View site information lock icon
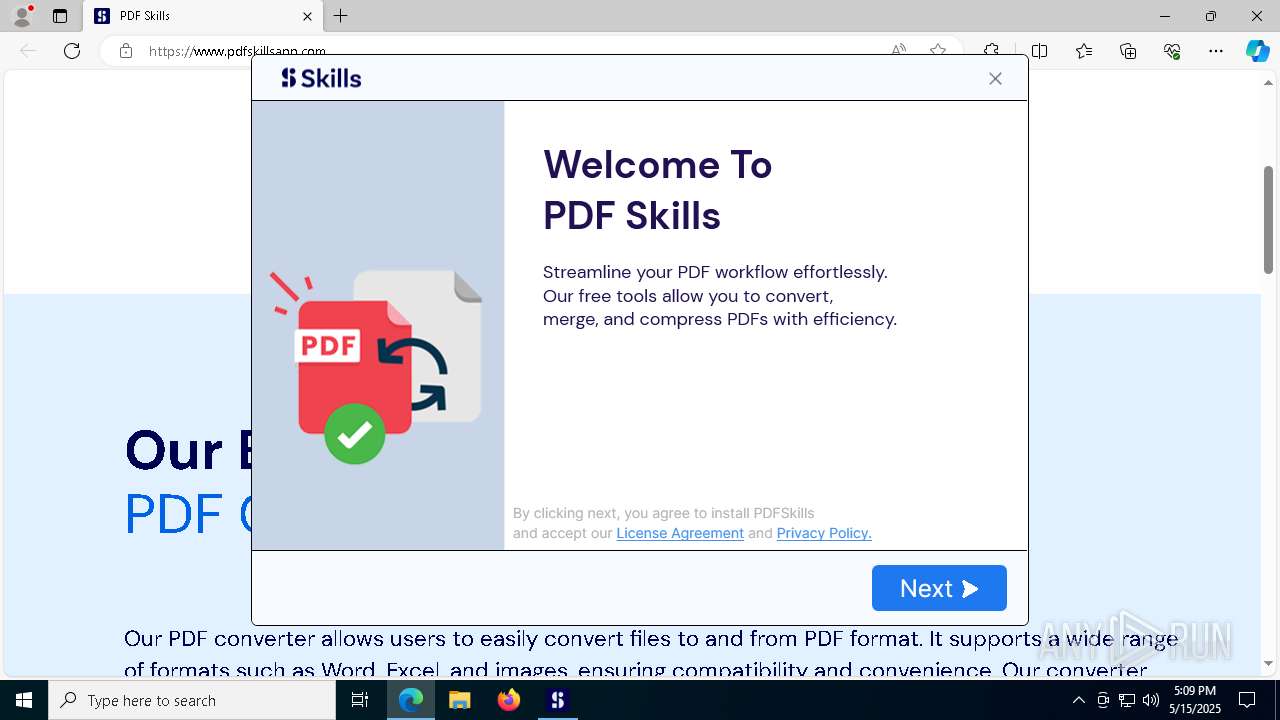Image resolution: width=1280 pixels, height=720 pixels. [x=126, y=51]
